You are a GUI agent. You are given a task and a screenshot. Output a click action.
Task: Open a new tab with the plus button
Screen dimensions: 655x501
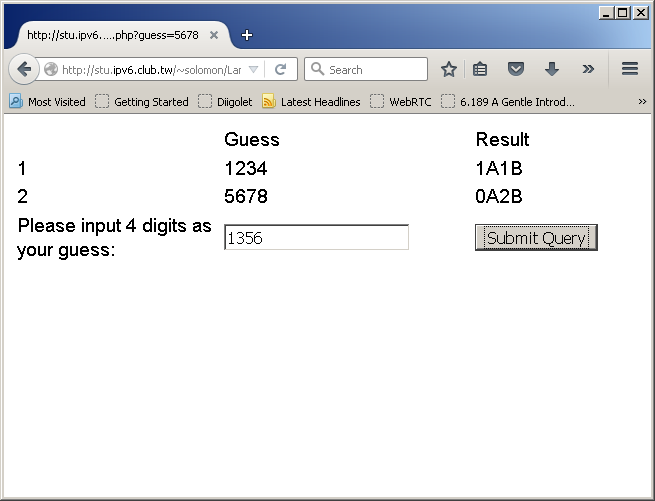pos(247,35)
